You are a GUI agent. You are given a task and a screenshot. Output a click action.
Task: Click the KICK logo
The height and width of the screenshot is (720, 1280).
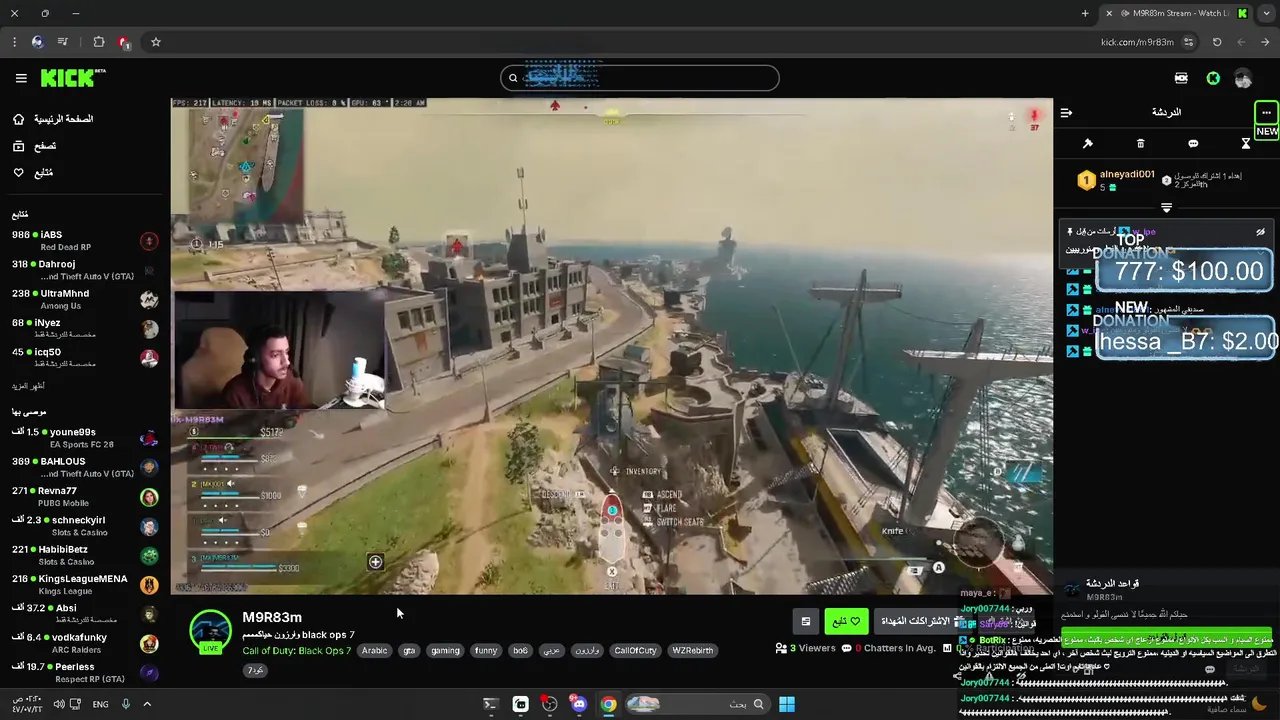pos(73,78)
